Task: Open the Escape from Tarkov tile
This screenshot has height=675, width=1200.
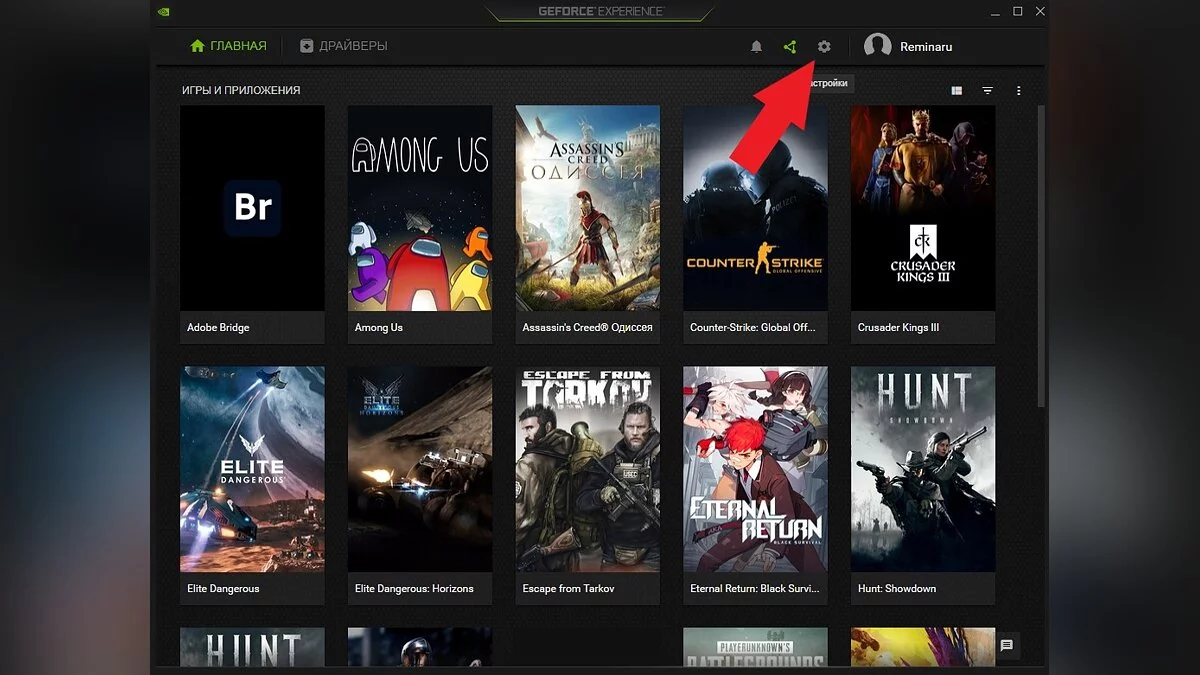Action: (x=588, y=469)
